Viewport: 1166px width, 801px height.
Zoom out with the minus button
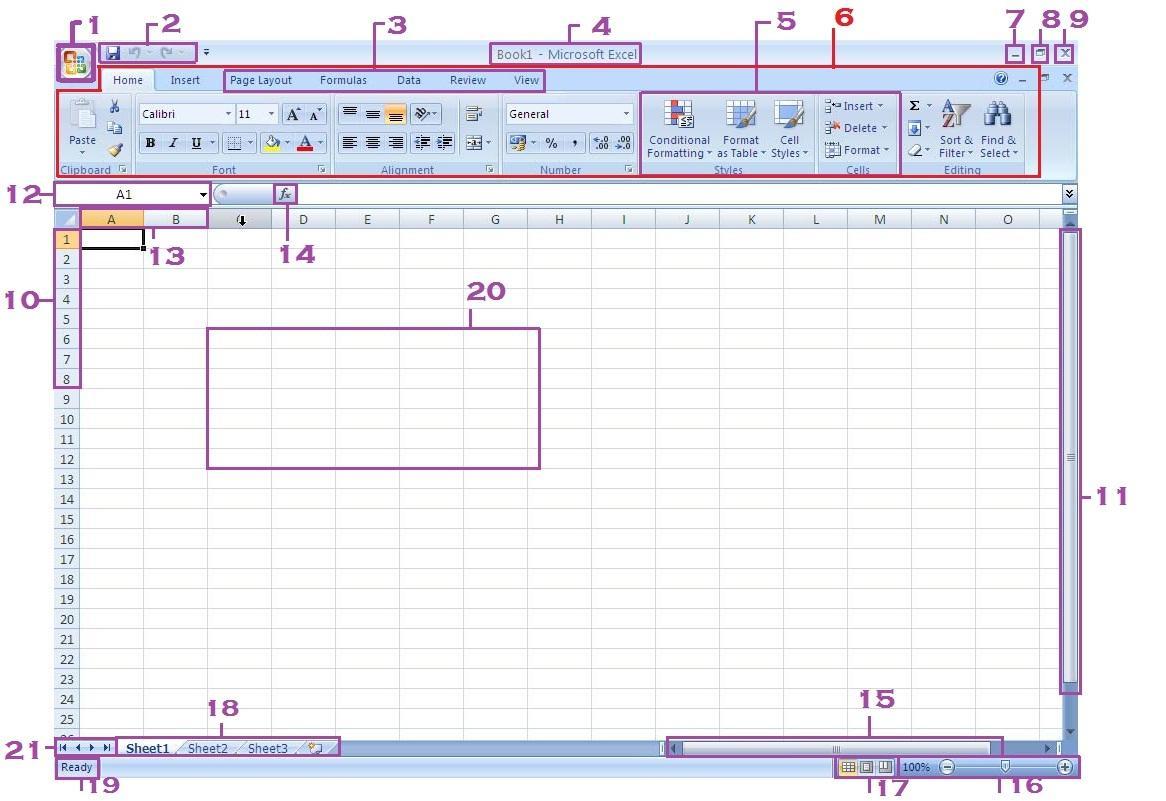pyautogui.click(x=947, y=767)
